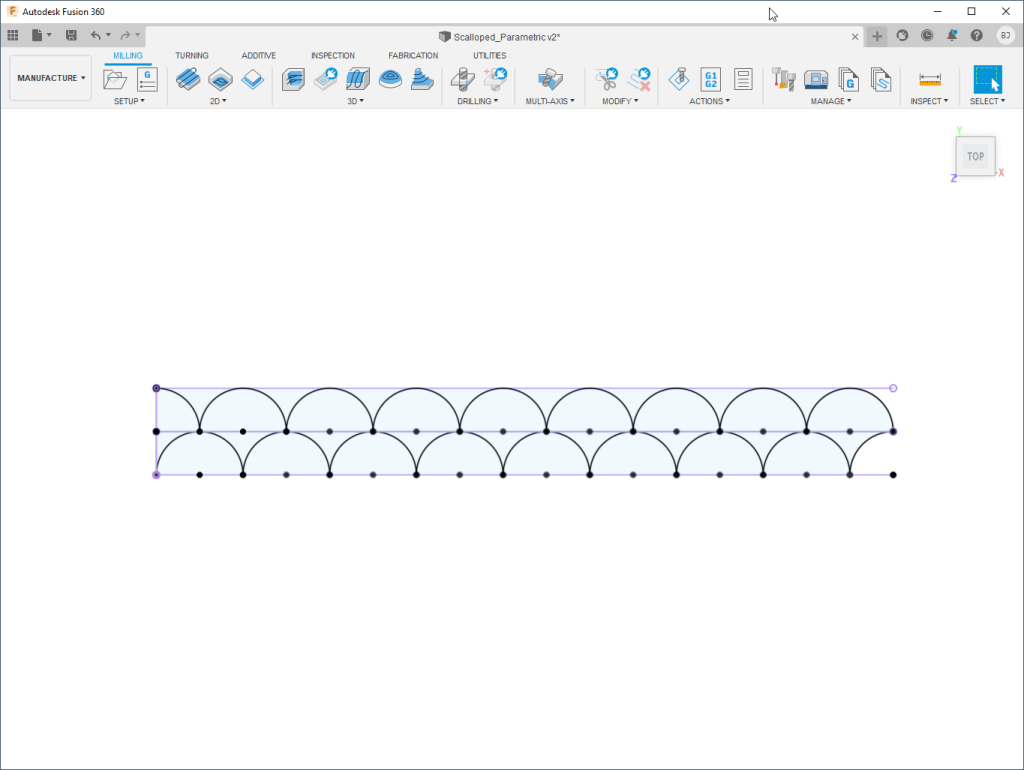Switch to the FABRICATION tab
Viewport: 1024px width, 770px height.
pos(413,56)
